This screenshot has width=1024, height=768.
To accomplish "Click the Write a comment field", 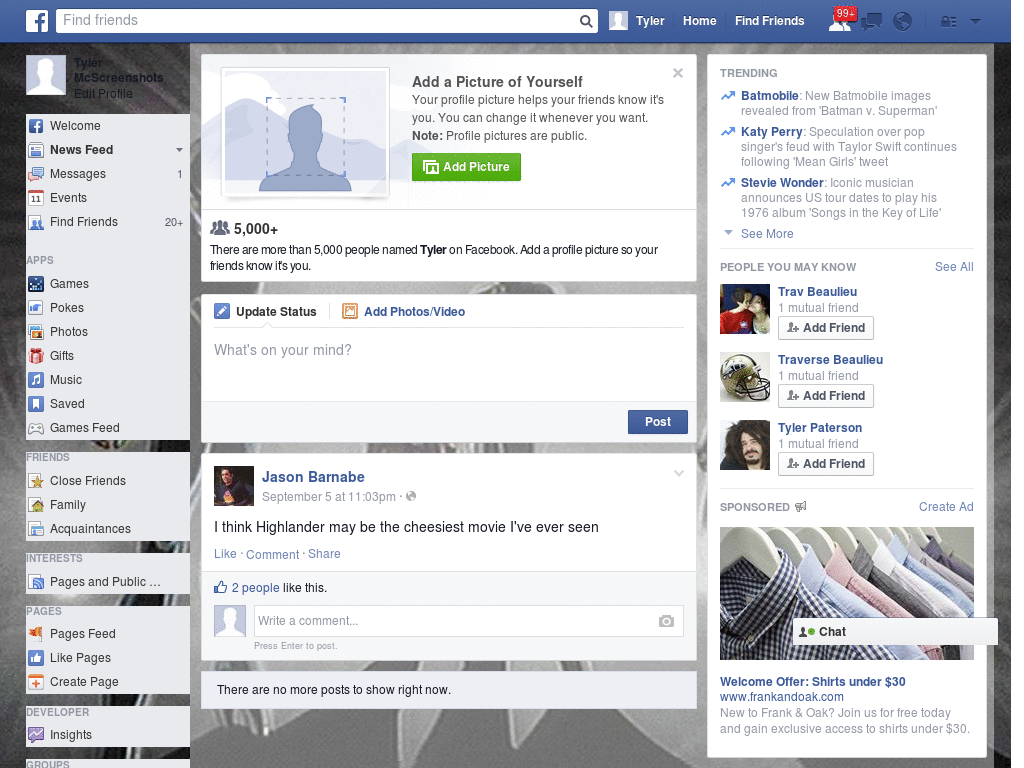I will click(x=469, y=621).
